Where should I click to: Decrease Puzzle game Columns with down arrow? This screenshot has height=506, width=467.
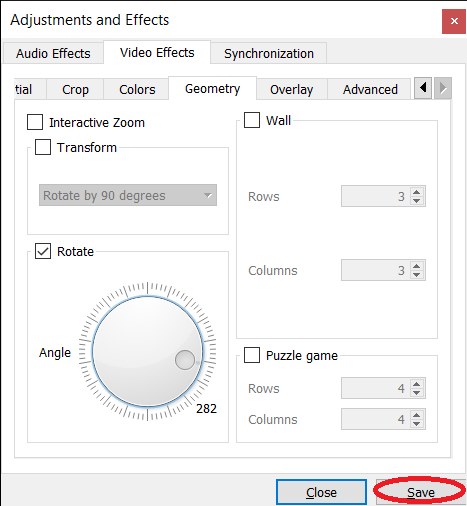(x=416, y=424)
